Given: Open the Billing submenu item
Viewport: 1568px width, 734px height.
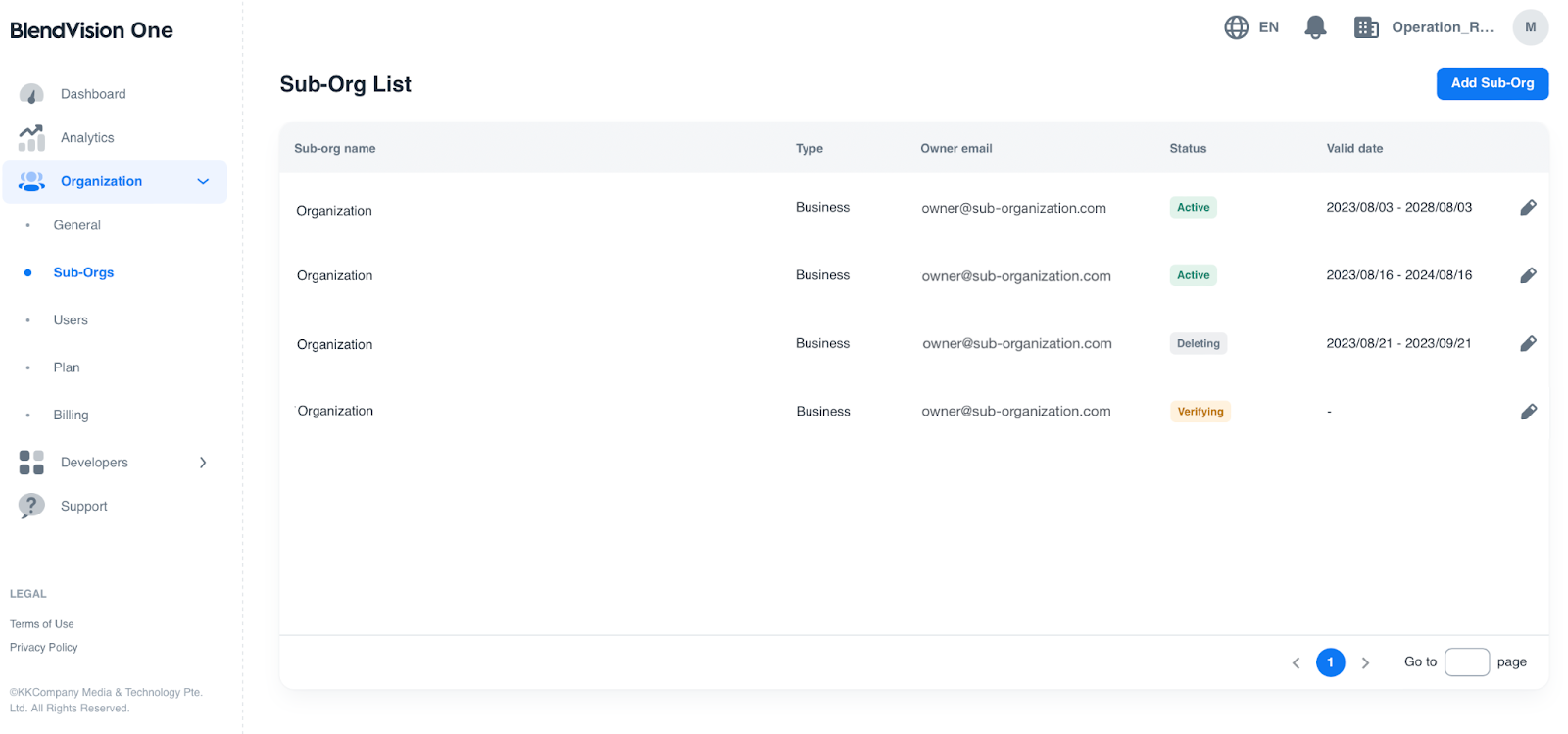Looking at the screenshot, I should pos(71,416).
